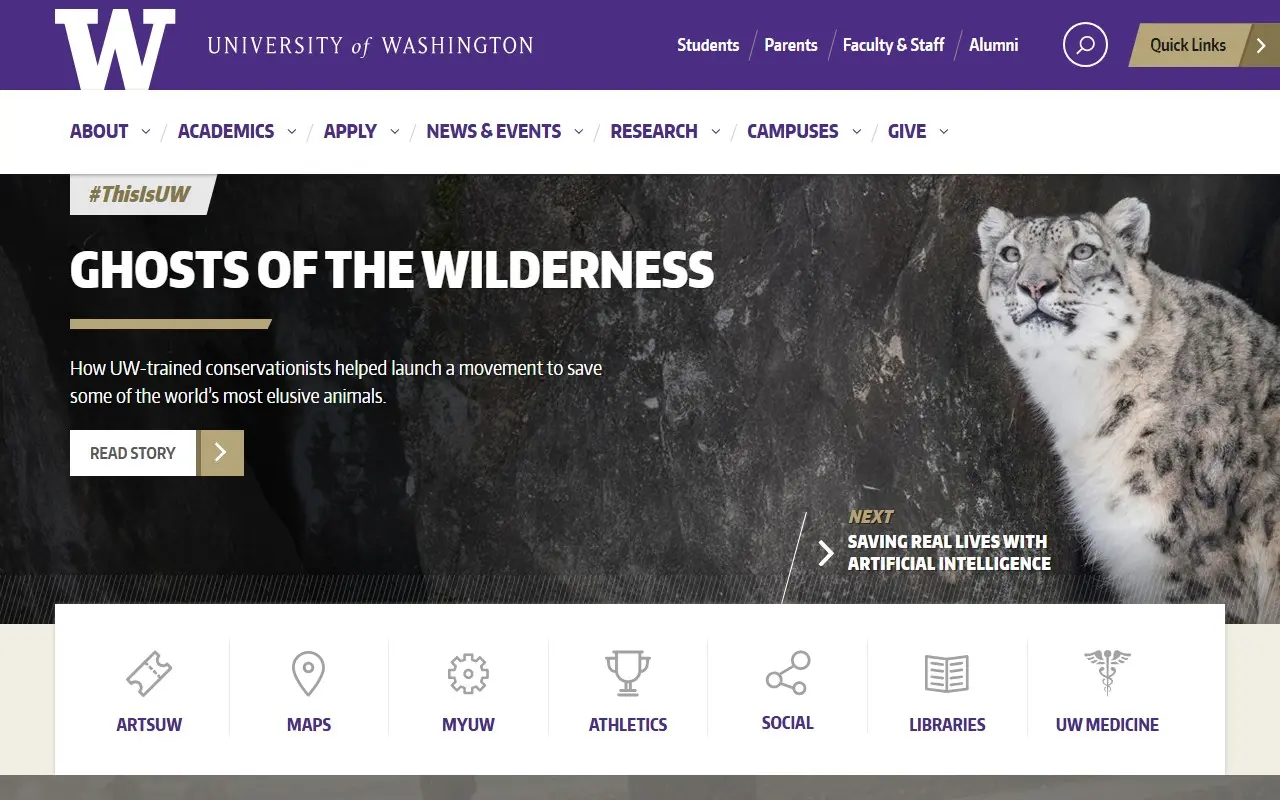Click the Libraries open book icon

click(x=947, y=674)
